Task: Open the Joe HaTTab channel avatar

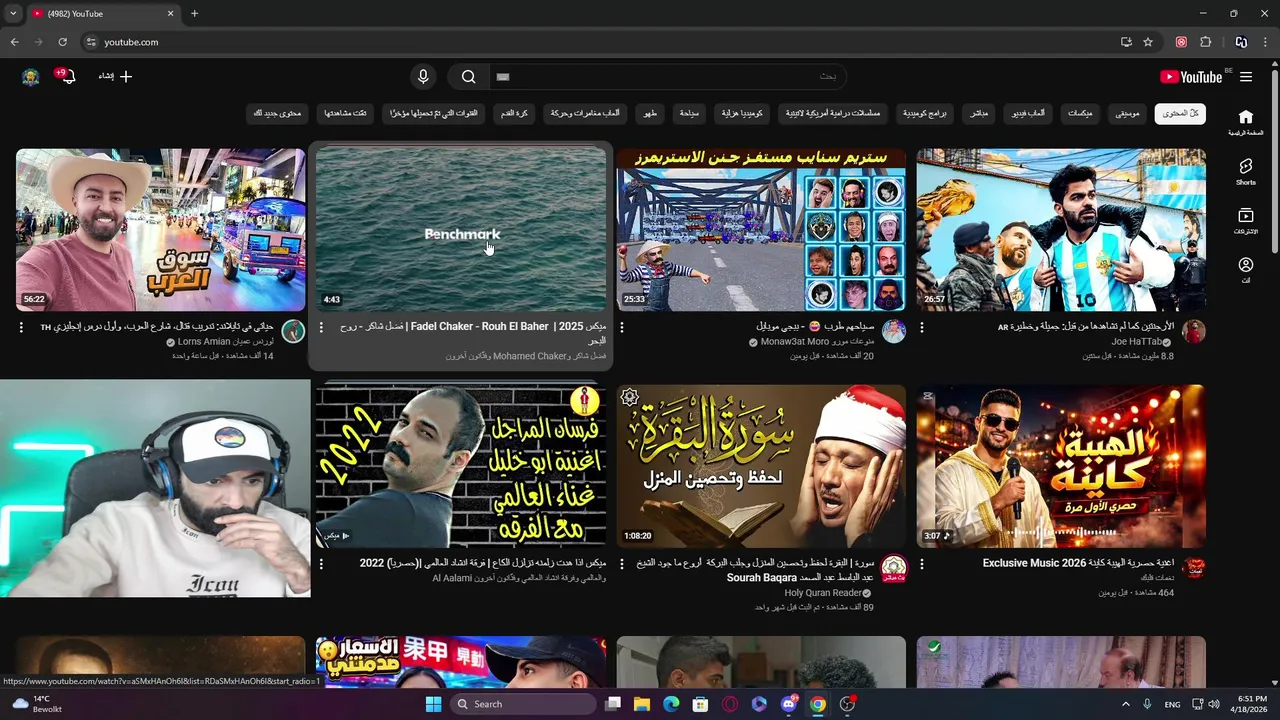Action: (1194, 332)
